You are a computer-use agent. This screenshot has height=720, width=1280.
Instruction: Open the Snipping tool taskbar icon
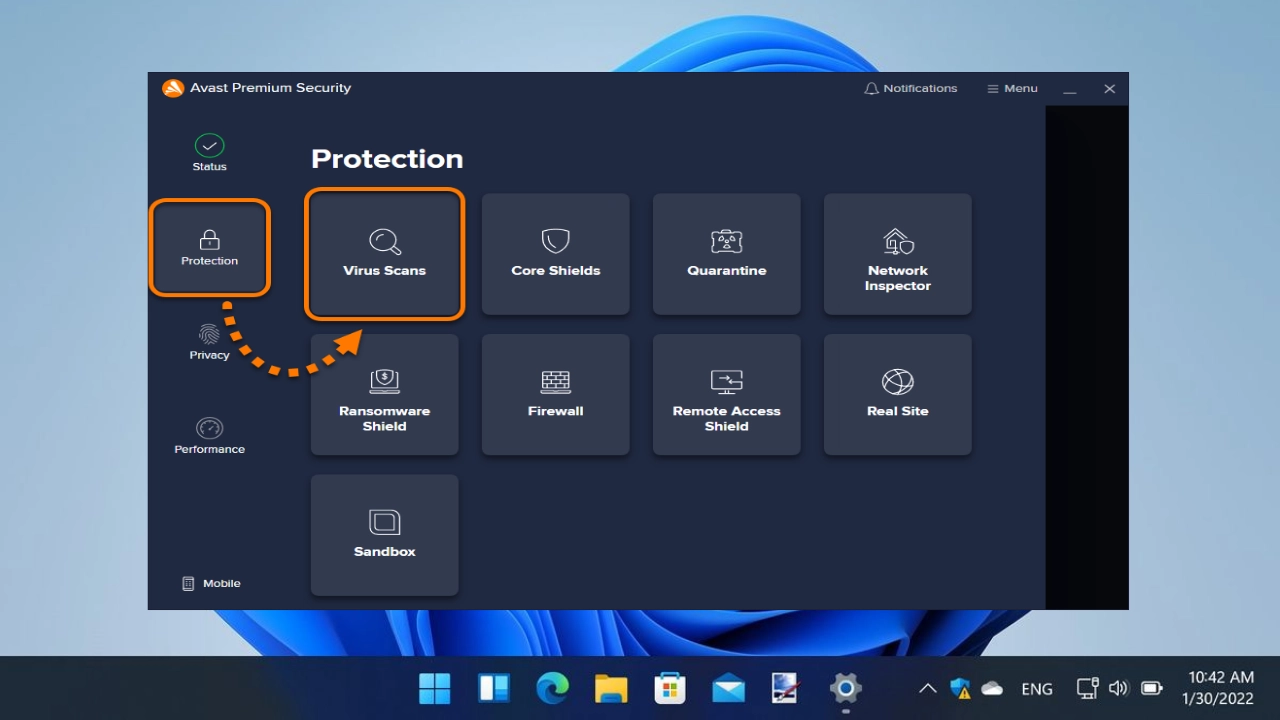coord(787,688)
